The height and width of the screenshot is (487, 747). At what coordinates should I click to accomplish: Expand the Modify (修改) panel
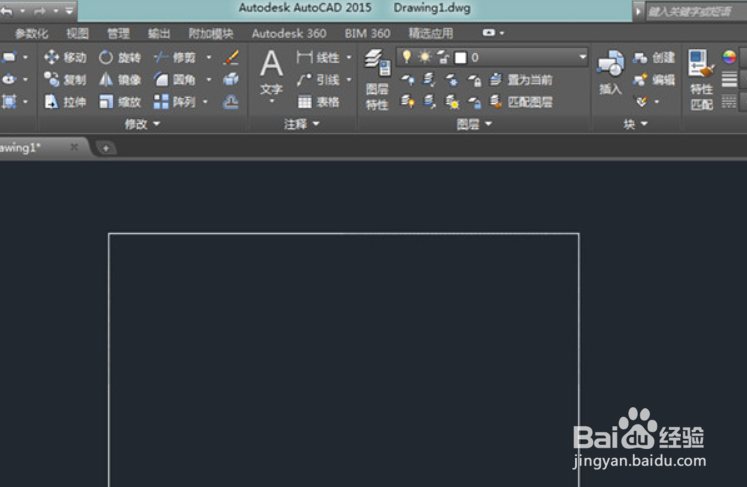(142, 124)
